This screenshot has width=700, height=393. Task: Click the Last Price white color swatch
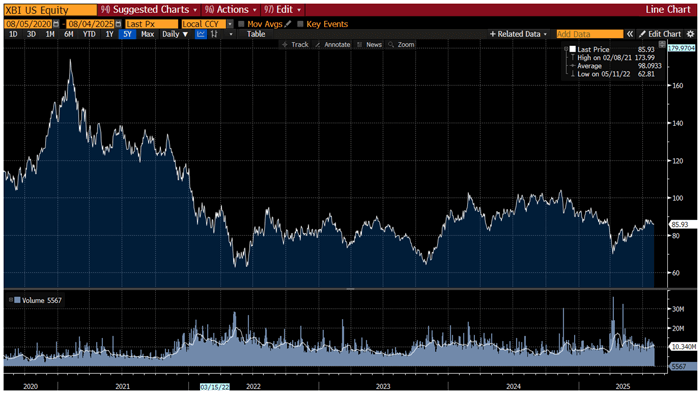coord(573,49)
